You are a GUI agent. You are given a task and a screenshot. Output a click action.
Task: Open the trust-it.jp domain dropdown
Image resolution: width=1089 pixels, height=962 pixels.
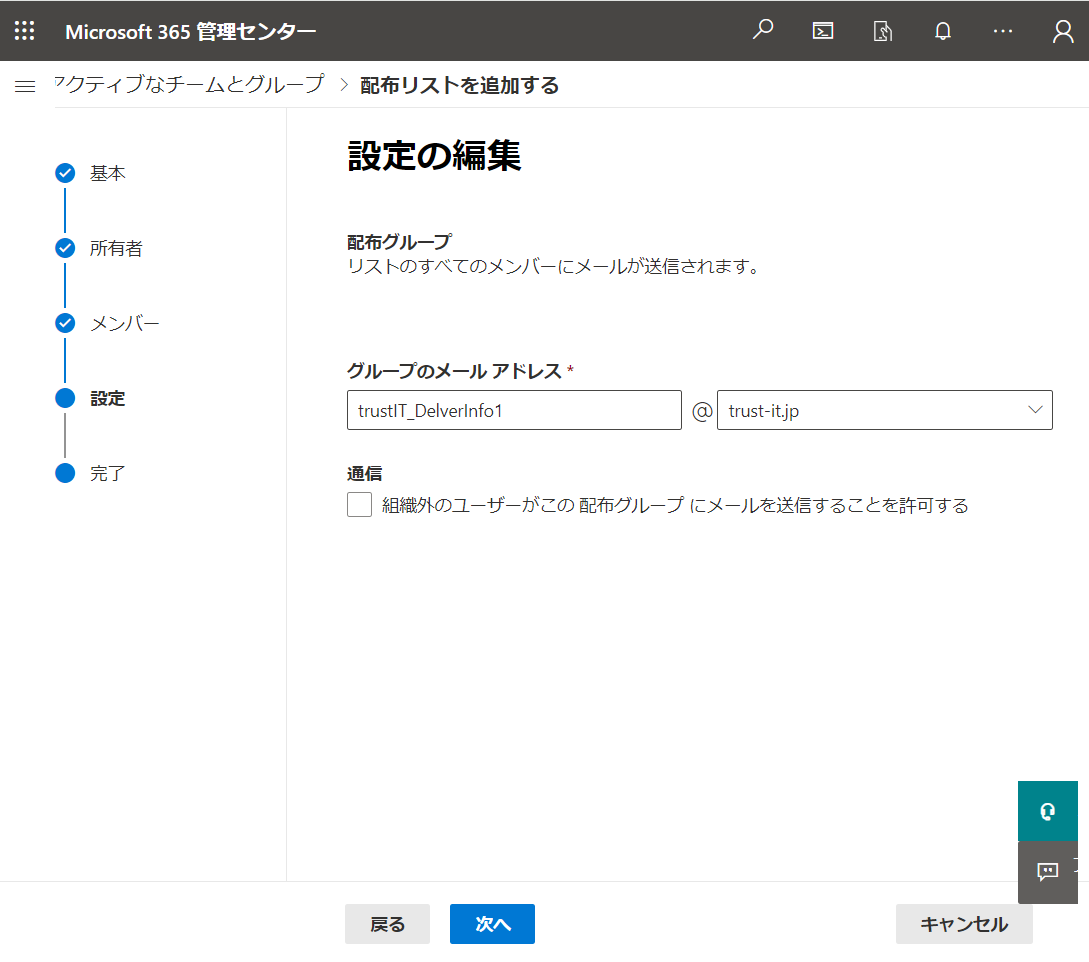click(884, 410)
